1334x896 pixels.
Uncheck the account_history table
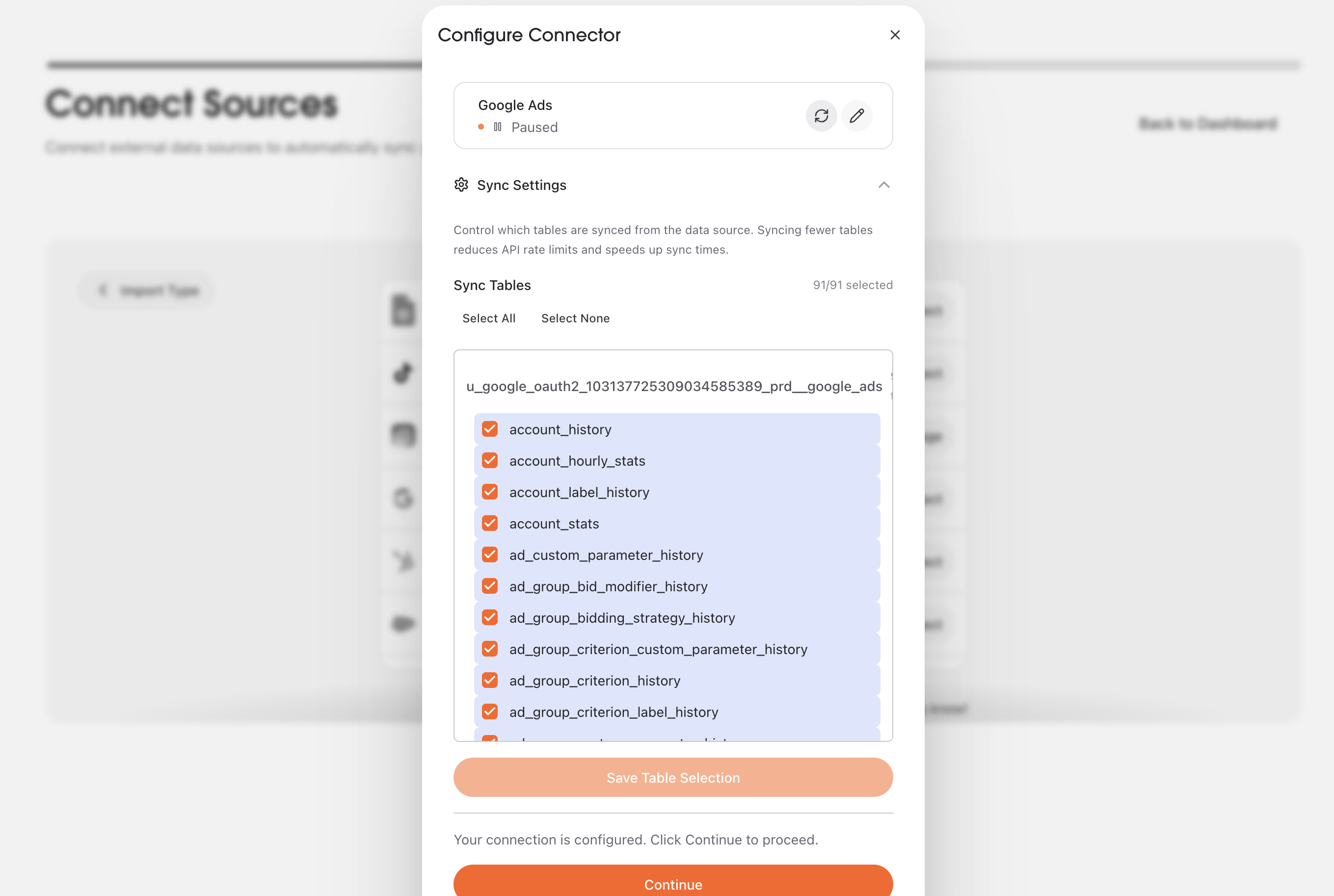489,428
